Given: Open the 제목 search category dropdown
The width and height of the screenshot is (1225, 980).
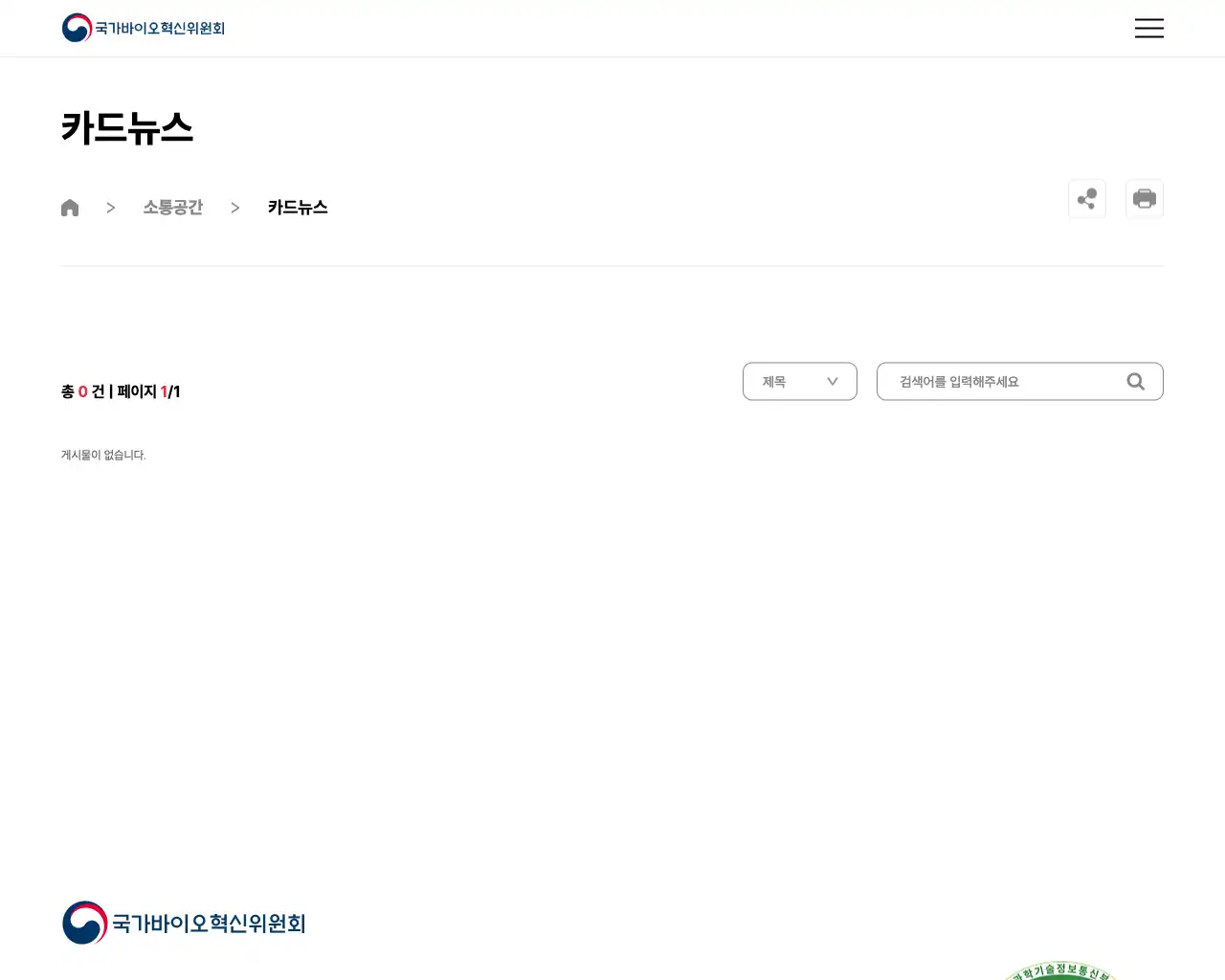Looking at the screenshot, I should (800, 382).
